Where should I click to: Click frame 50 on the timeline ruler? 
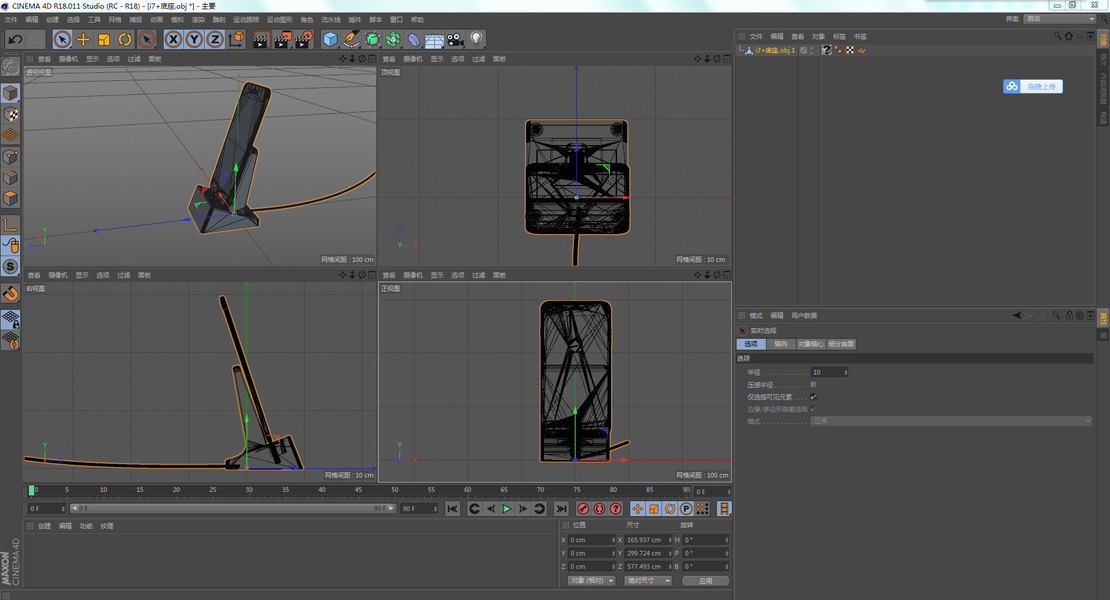click(x=395, y=490)
